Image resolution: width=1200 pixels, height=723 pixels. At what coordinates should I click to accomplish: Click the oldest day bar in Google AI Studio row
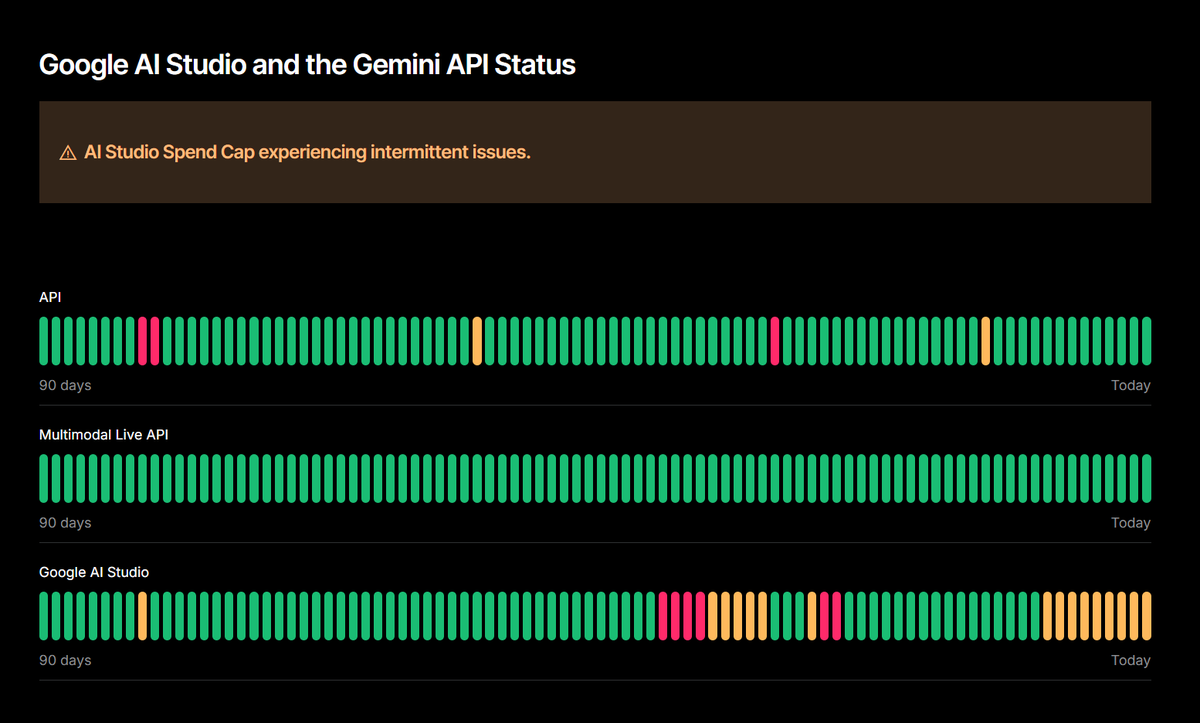point(44,616)
